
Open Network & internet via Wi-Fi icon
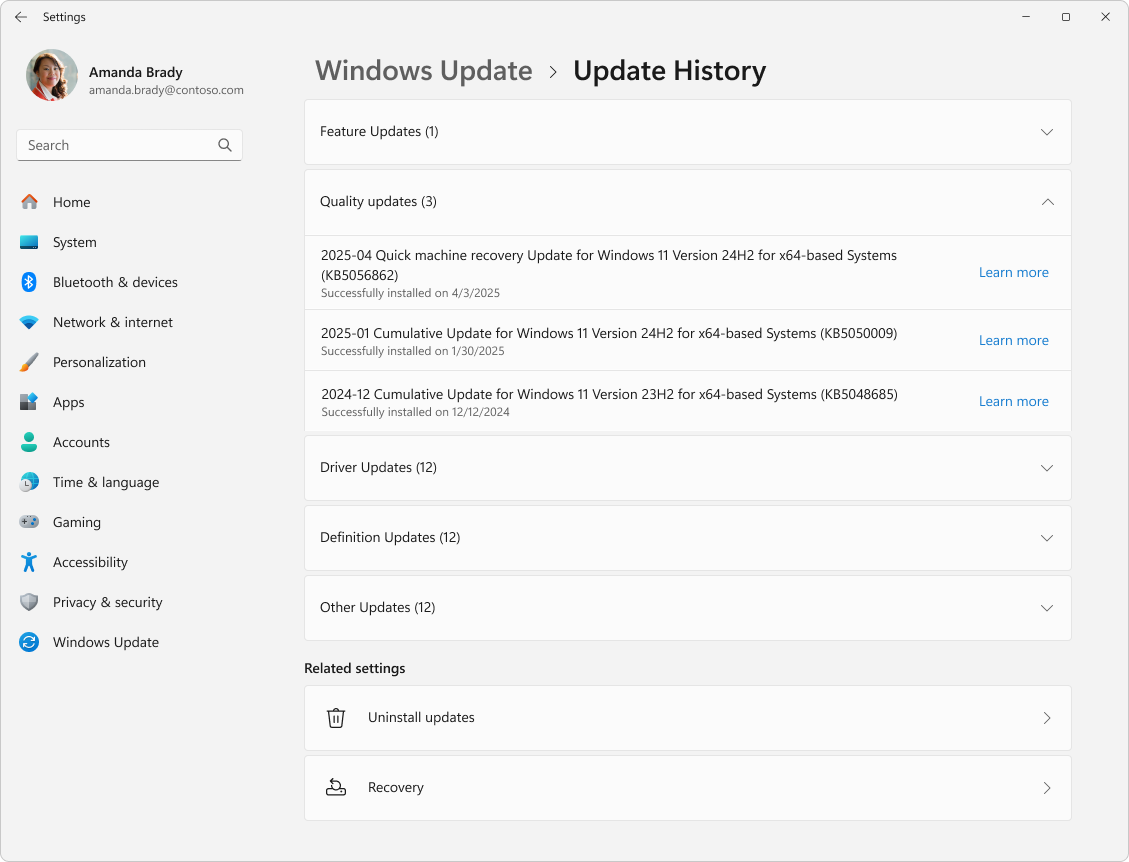click(x=29, y=322)
